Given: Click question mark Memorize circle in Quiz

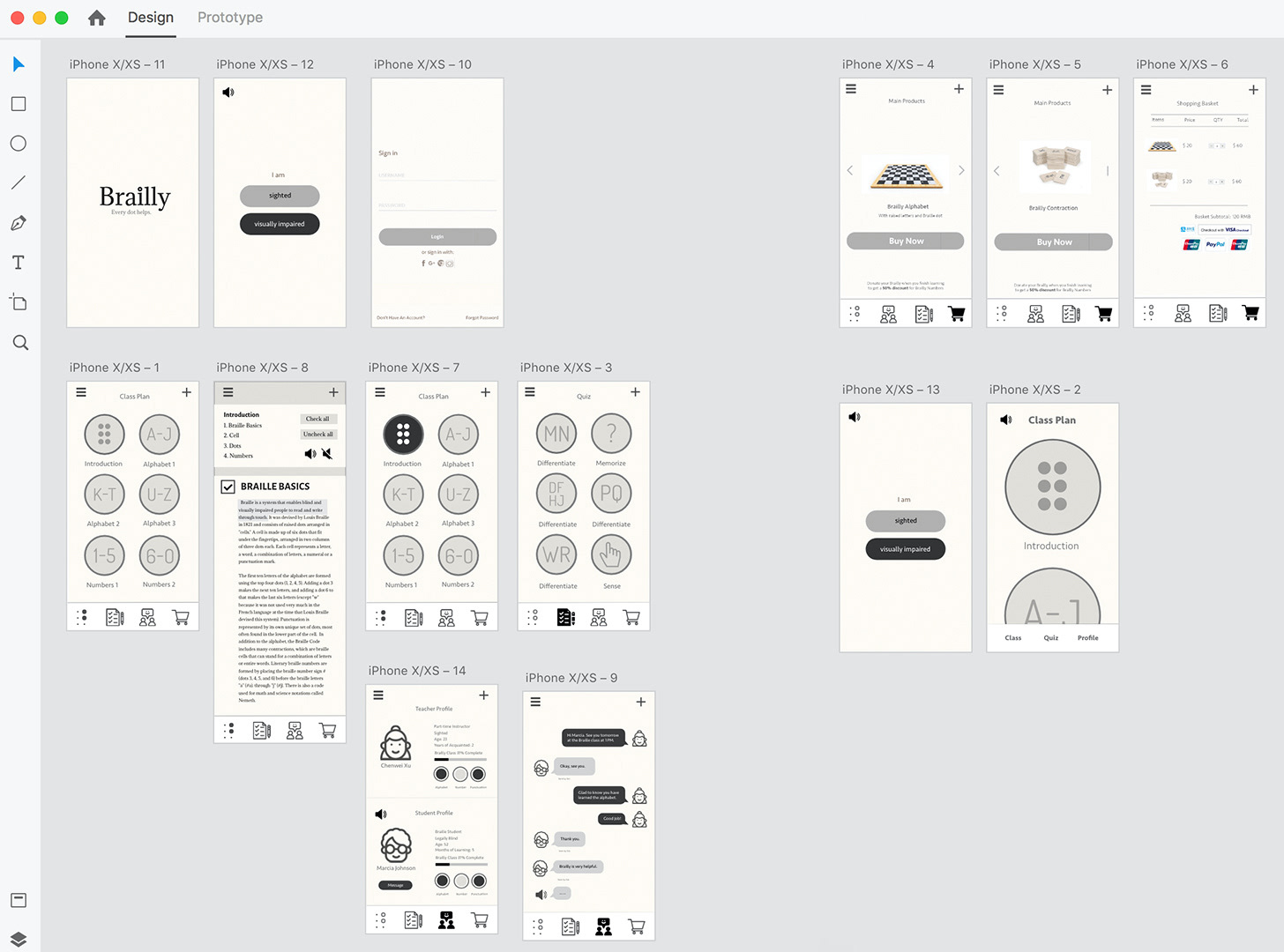Looking at the screenshot, I should (x=611, y=433).
